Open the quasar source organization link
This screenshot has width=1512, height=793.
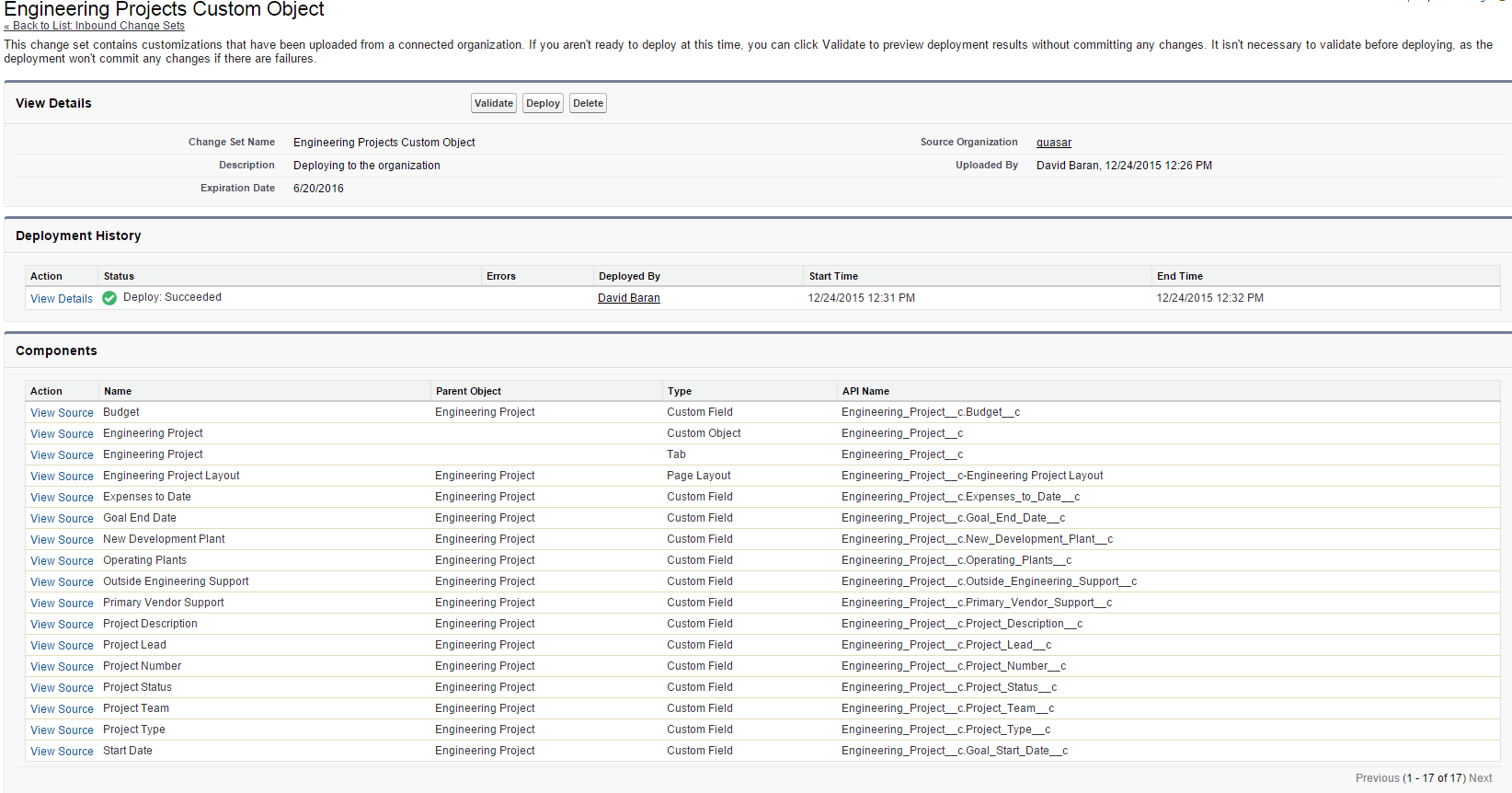click(x=1053, y=143)
